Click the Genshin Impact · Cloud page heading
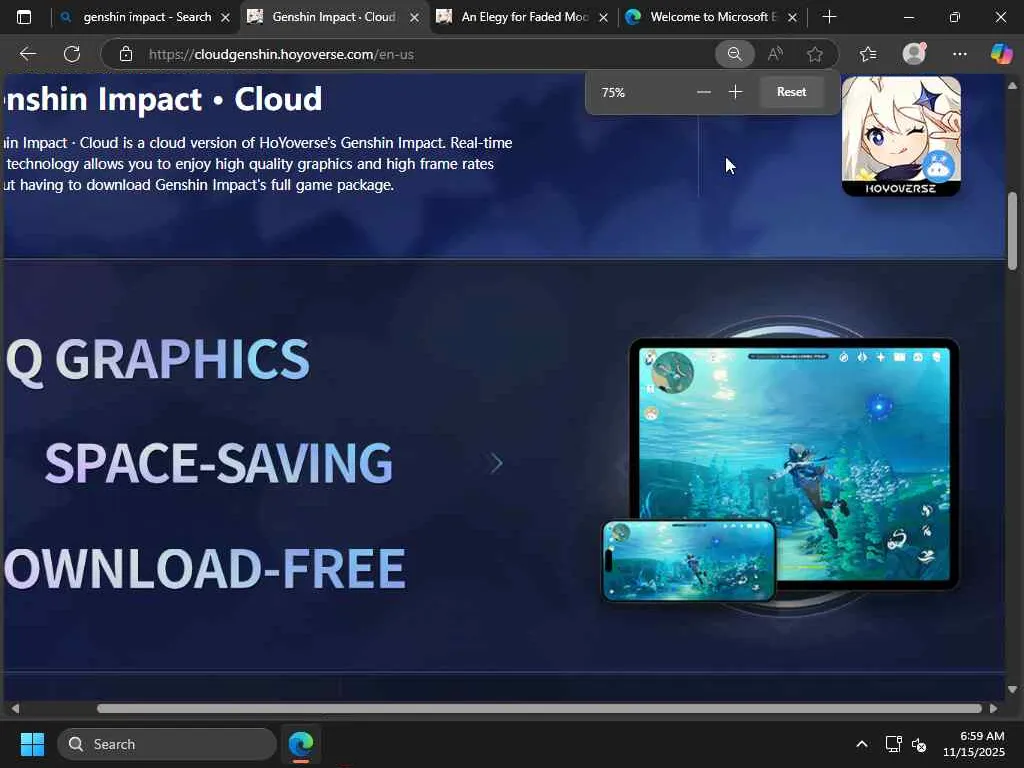The image size is (1024, 768). (162, 99)
